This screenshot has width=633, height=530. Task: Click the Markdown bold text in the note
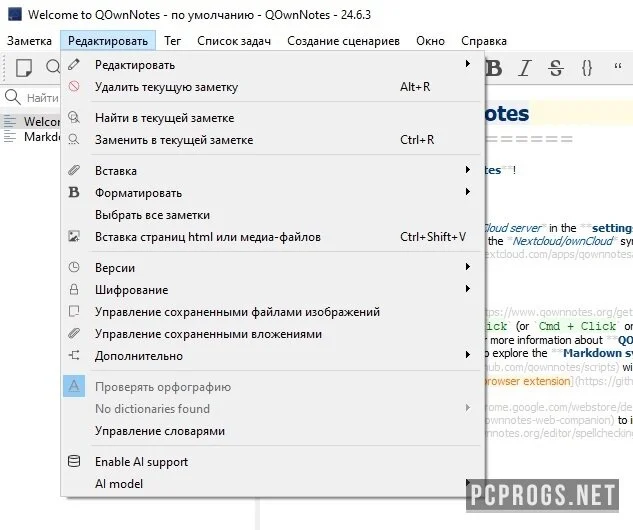(x=597, y=353)
